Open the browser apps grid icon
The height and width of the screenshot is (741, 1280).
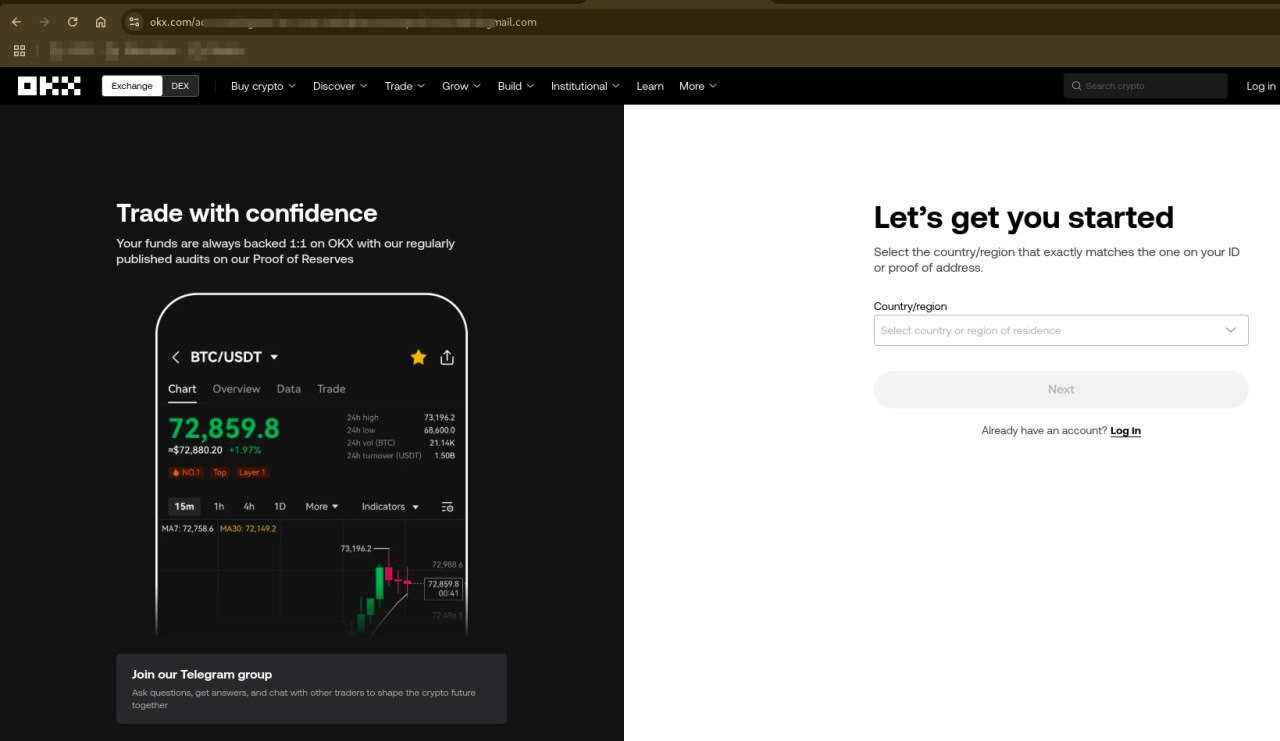19,50
